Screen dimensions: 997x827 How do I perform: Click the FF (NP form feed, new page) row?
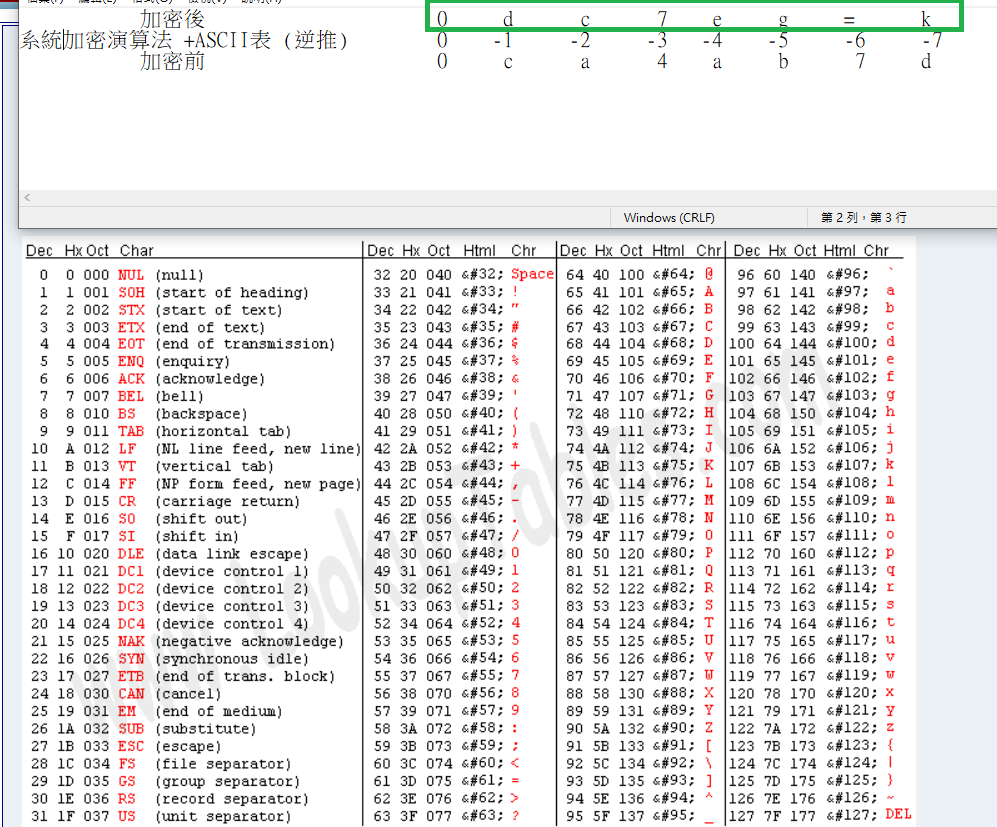click(196, 484)
